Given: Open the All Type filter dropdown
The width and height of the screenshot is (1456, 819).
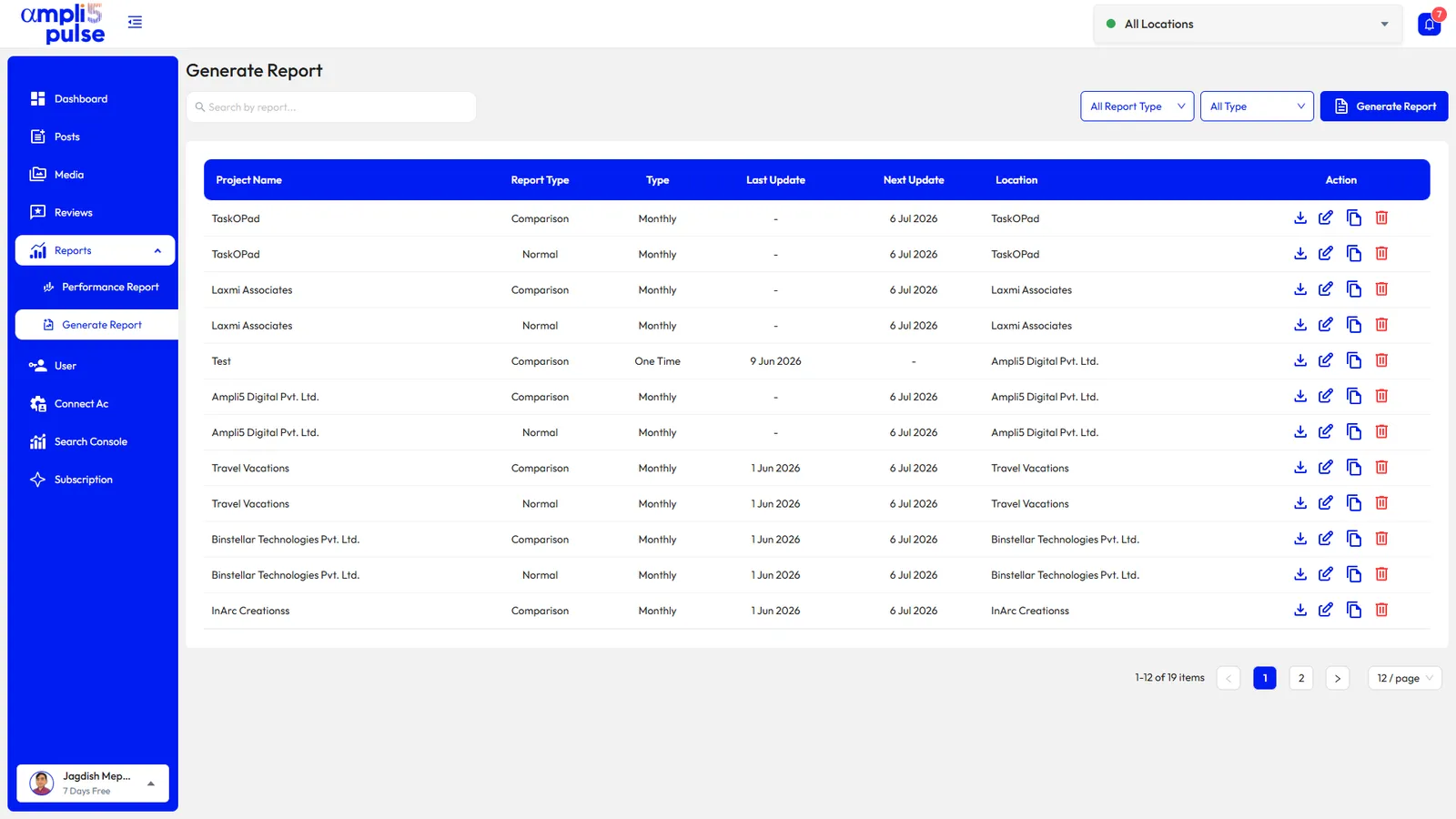Looking at the screenshot, I should pyautogui.click(x=1257, y=106).
